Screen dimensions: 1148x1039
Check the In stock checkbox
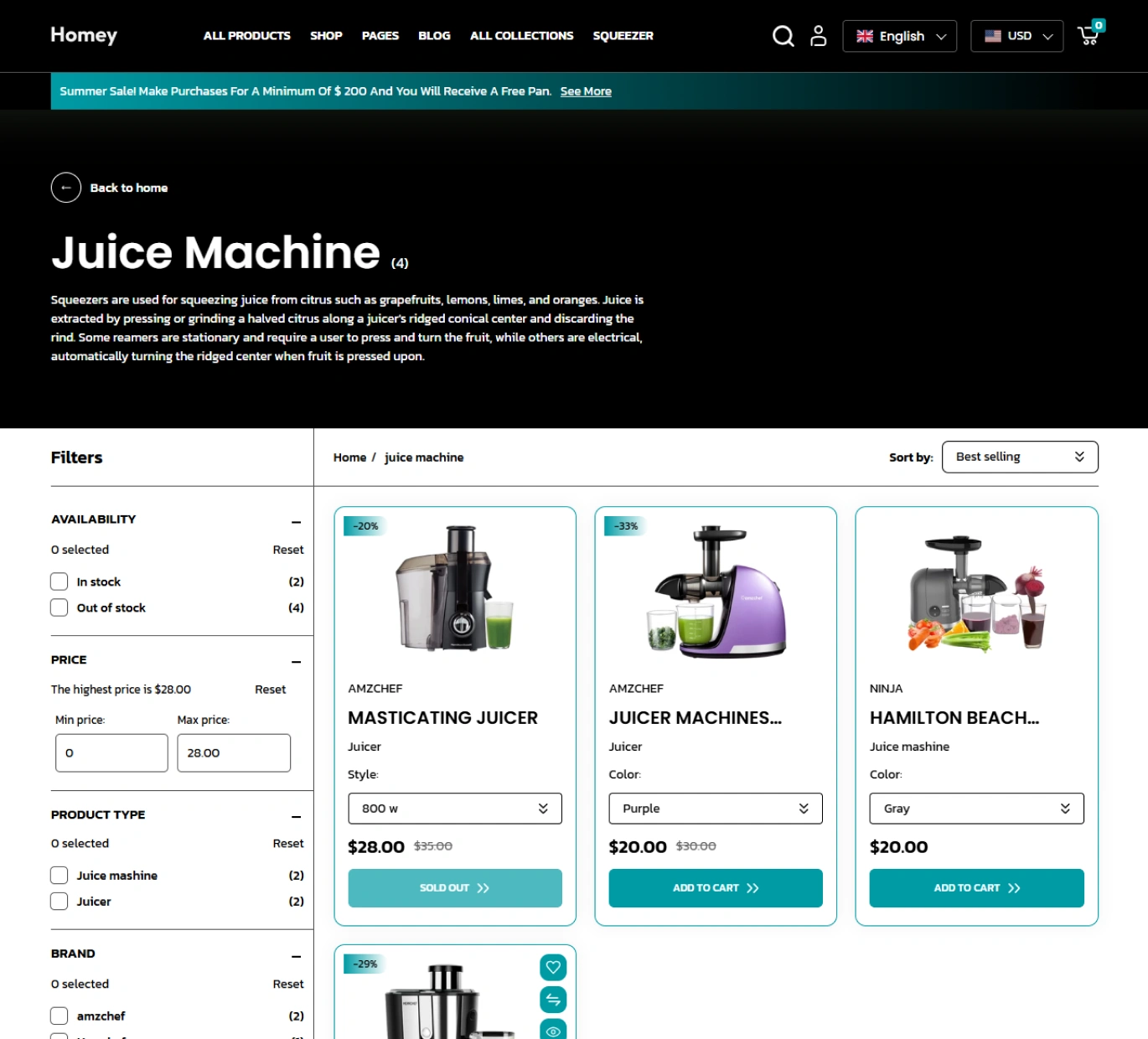[x=59, y=582]
